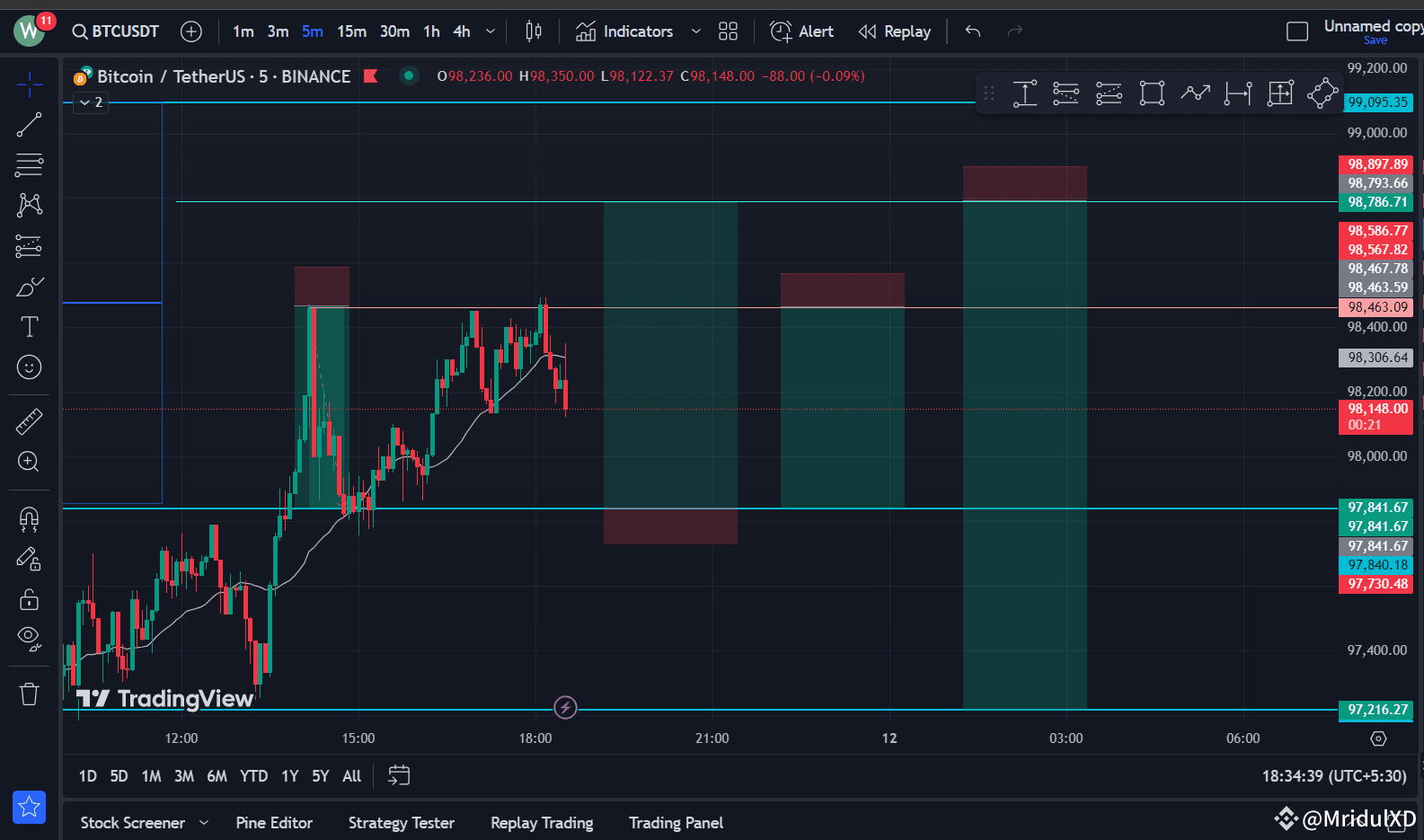This screenshot has width=1424, height=840.
Task: Set chart range to 1D
Action: tap(88, 776)
